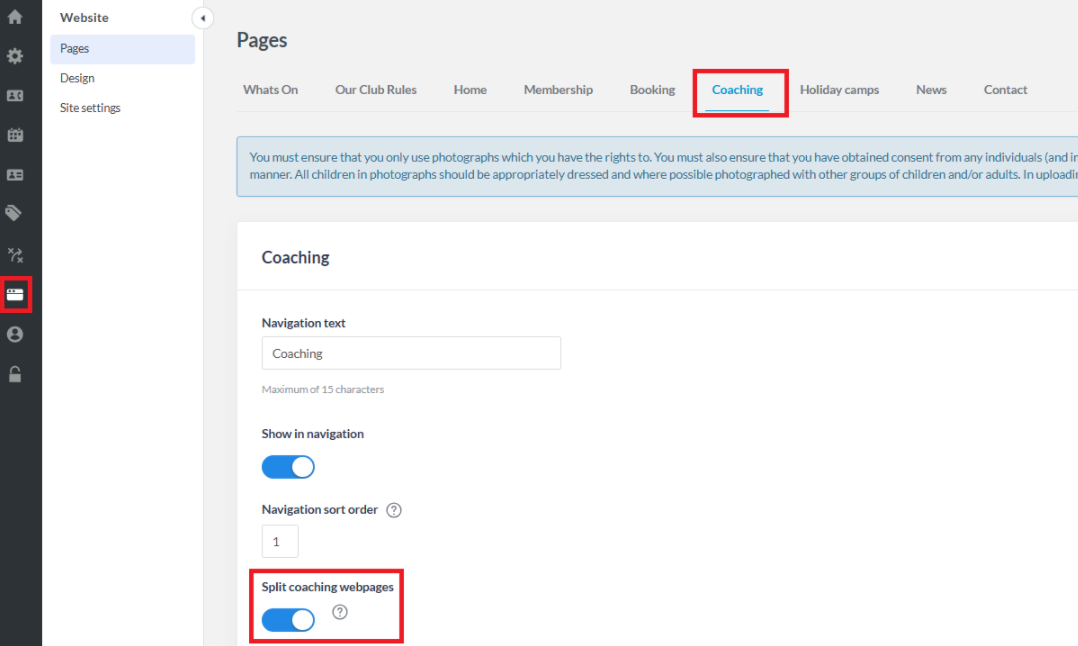Select the Our Club Rules tab
This screenshot has height=646, width=1078.
[x=376, y=90]
